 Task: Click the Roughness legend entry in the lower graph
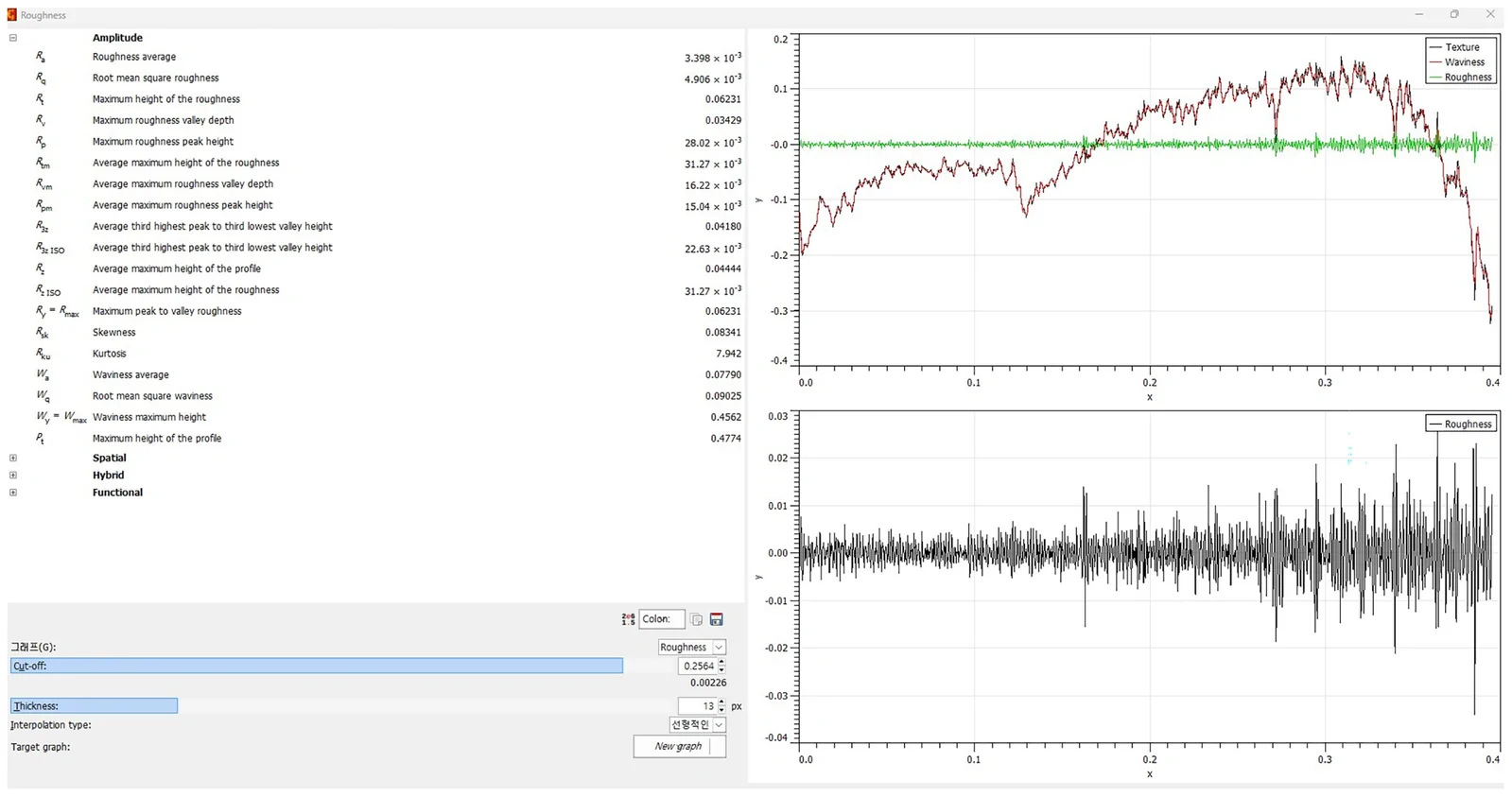1462,424
